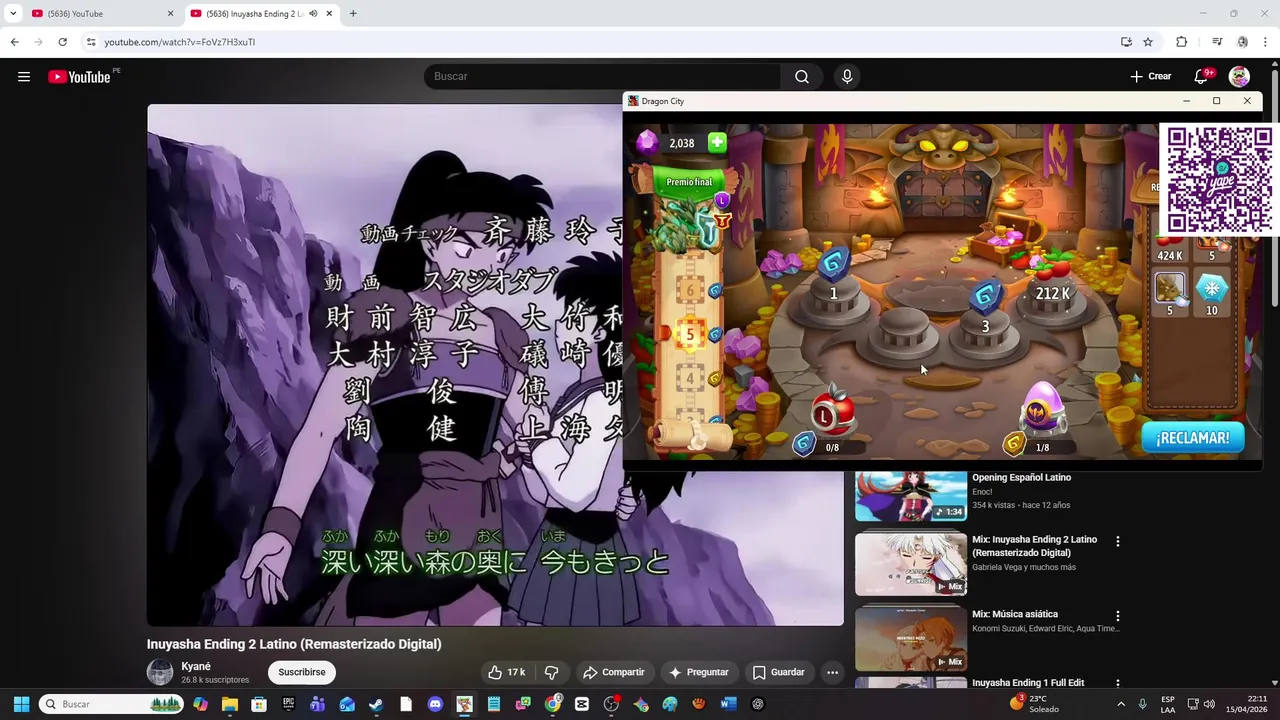Open the media control icon in browser toolbar
The image size is (1280, 720).
[1217, 42]
